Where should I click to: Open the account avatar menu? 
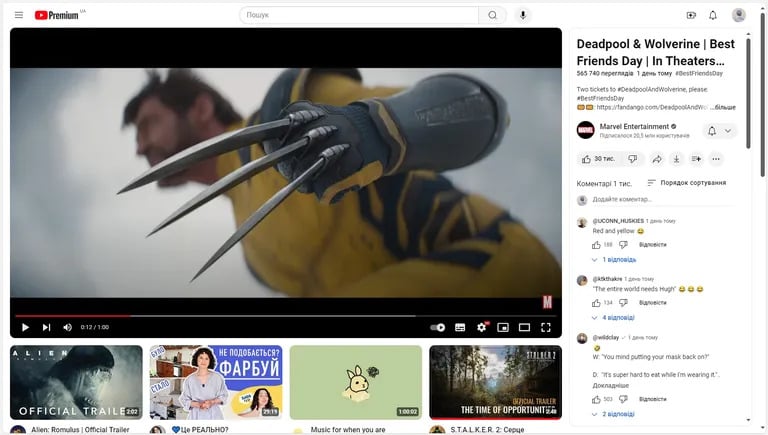(x=739, y=15)
